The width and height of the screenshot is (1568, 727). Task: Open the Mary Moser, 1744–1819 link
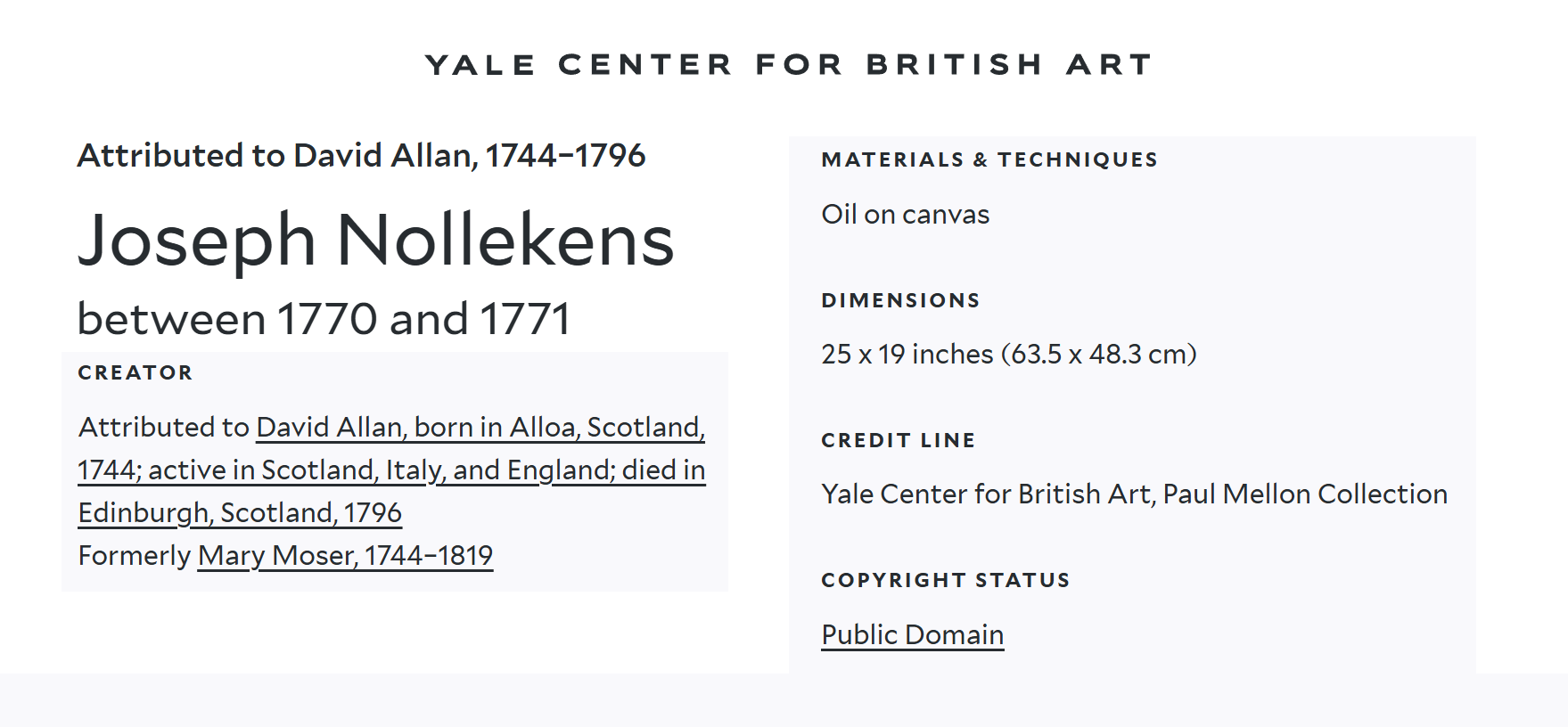pos(345,556)
